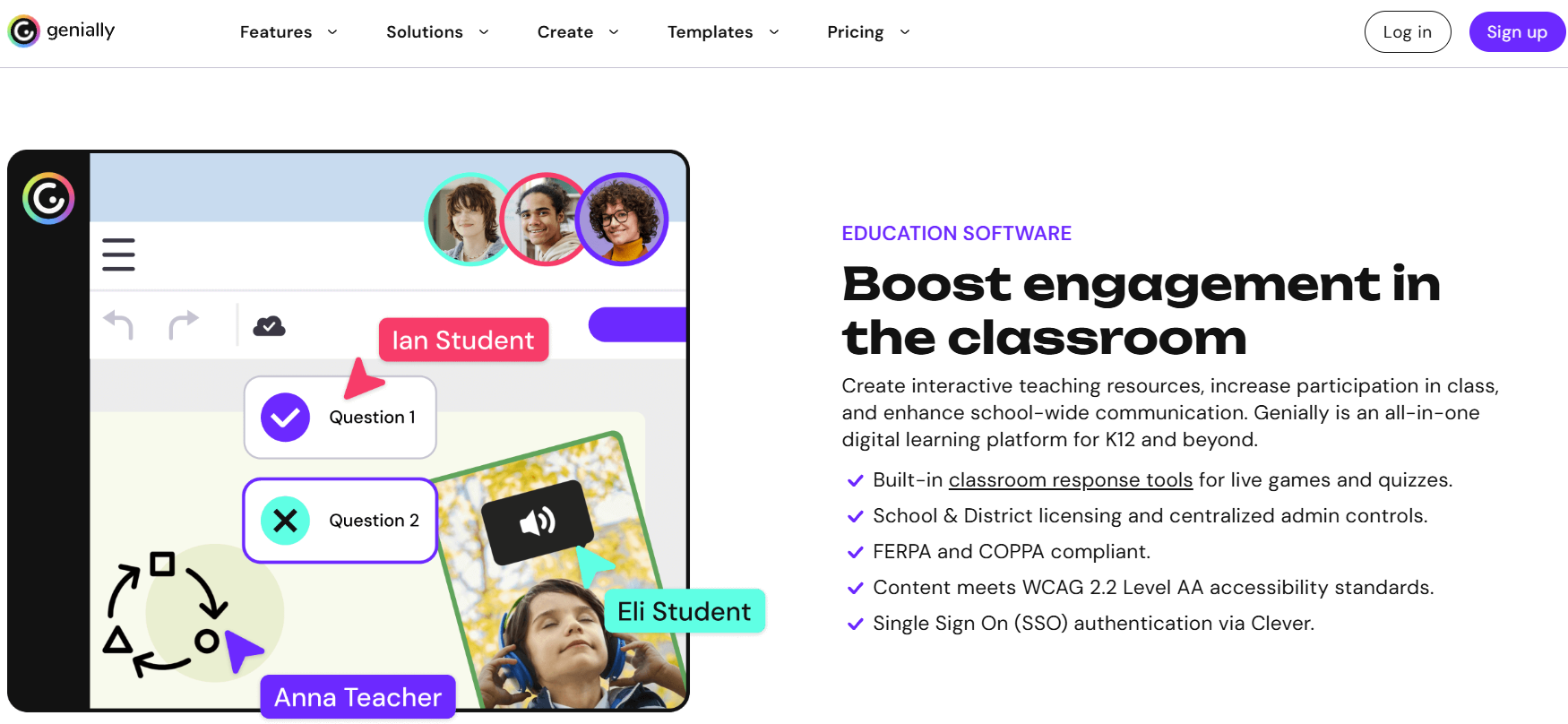
Task: Click the purple pill bar in the illustration
Action: 638,324
